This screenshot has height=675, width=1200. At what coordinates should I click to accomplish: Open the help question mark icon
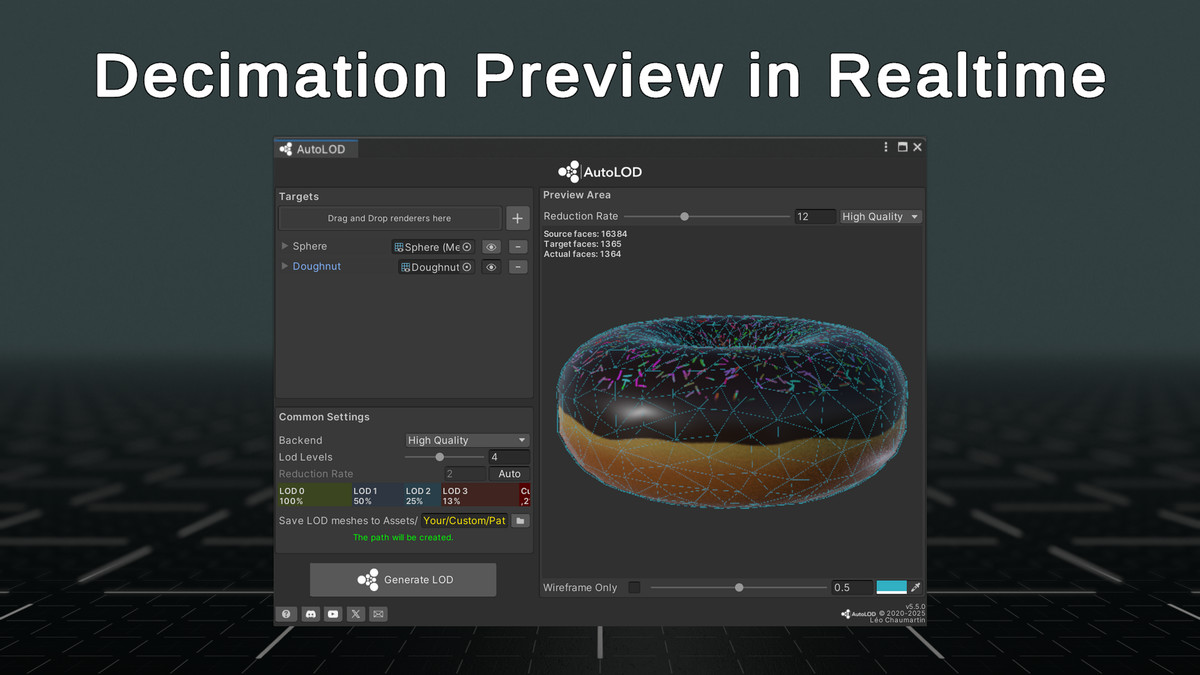[x=286, y=614]
